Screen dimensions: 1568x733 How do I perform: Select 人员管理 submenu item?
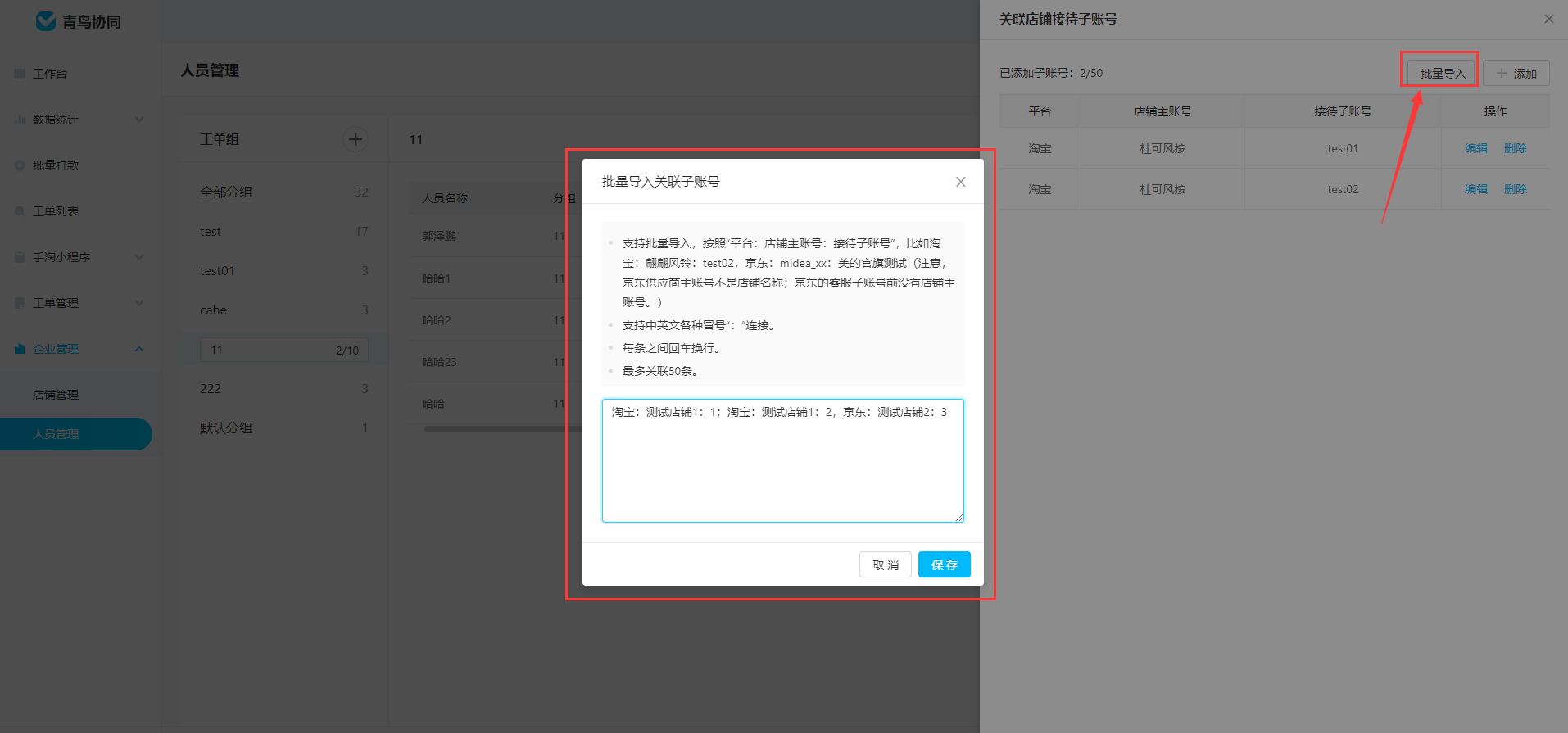pyautogui.click(x=76, y=434)
